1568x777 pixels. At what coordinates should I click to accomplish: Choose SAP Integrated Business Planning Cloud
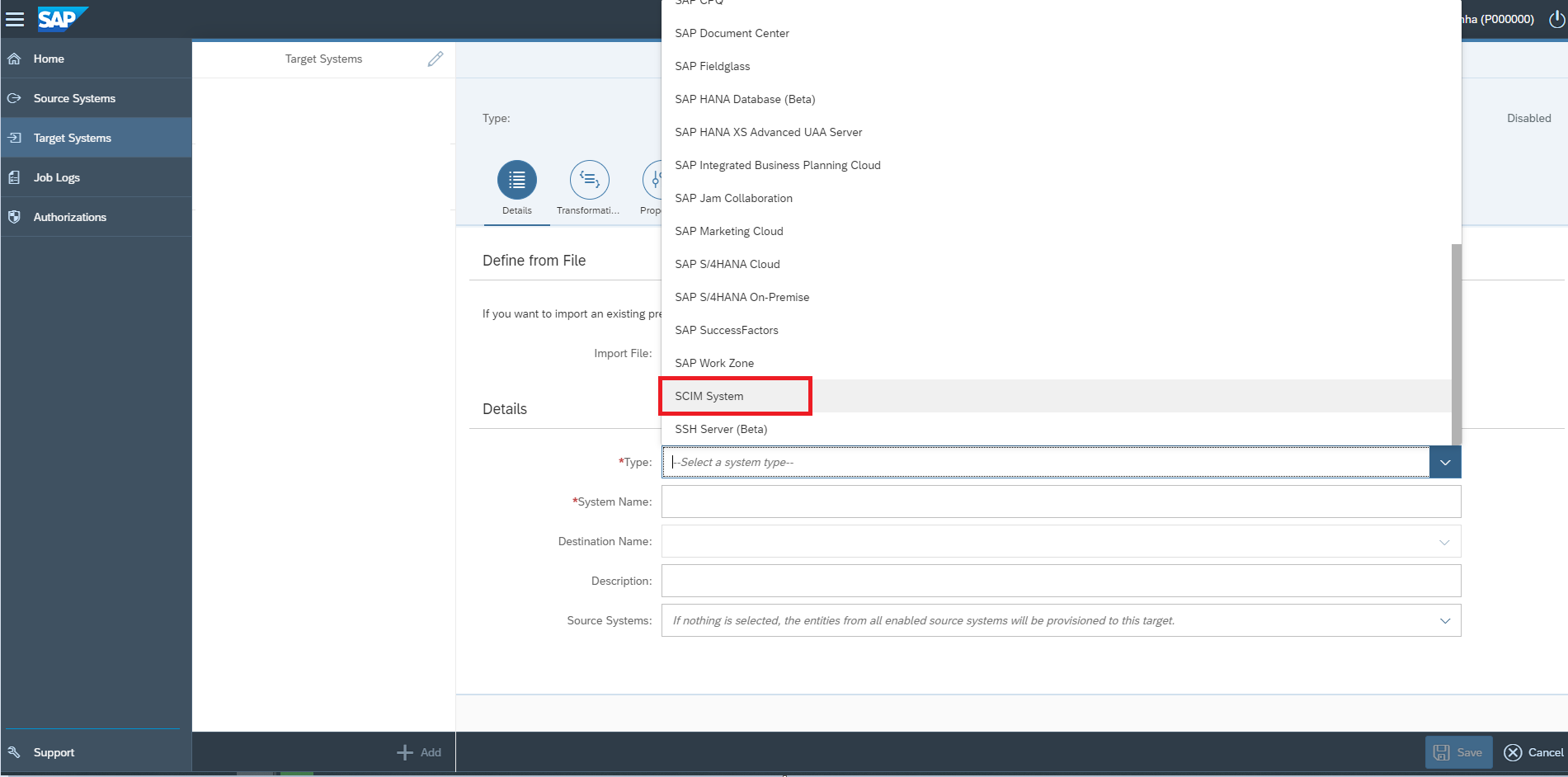click(x=1057, y=165)
